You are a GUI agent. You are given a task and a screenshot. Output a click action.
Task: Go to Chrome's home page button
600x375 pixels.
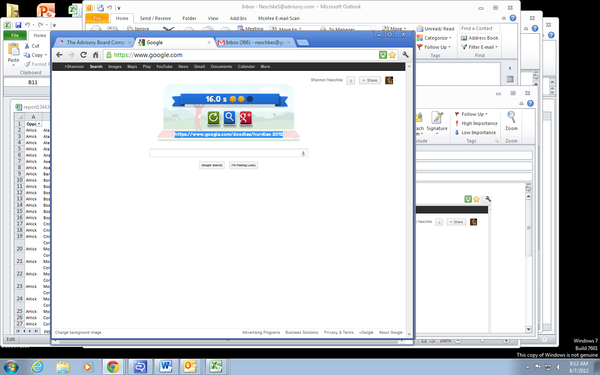click(95, 55)
